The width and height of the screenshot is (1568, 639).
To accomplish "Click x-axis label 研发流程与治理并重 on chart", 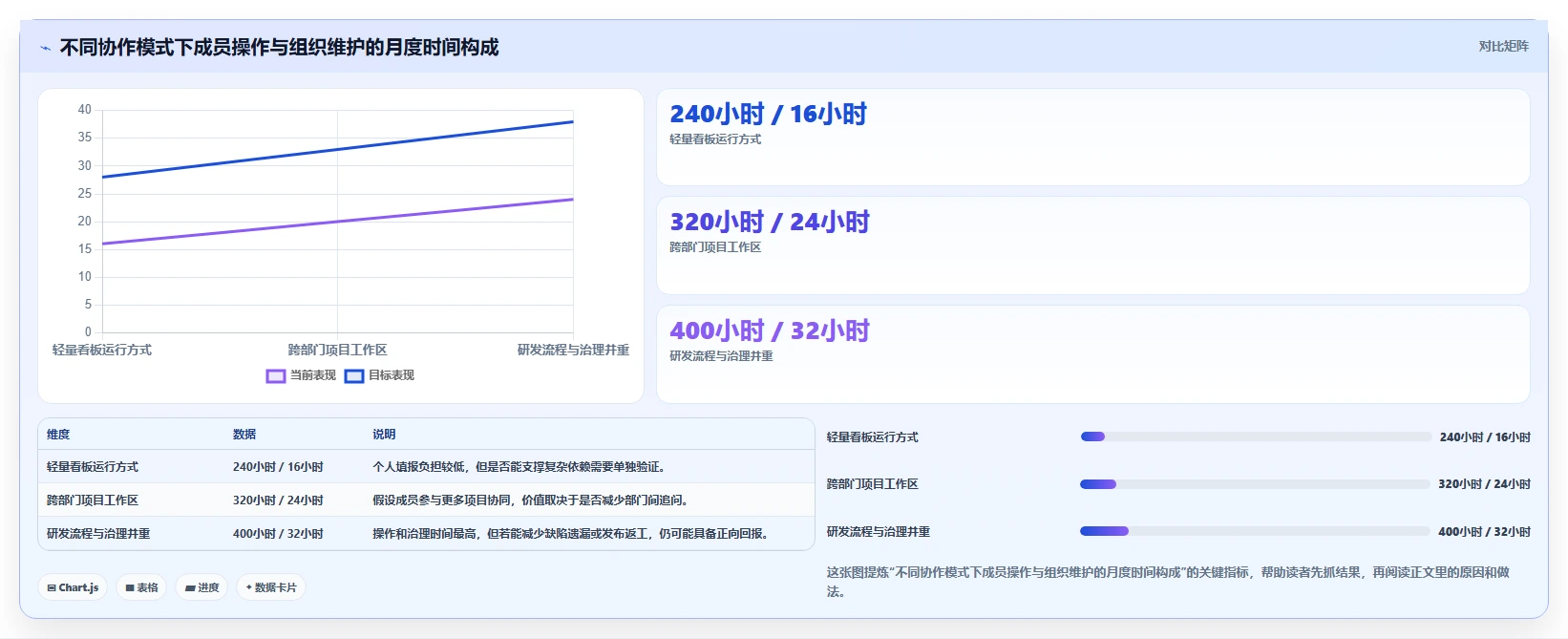I will pyautogui.click(x=573, y=351).
